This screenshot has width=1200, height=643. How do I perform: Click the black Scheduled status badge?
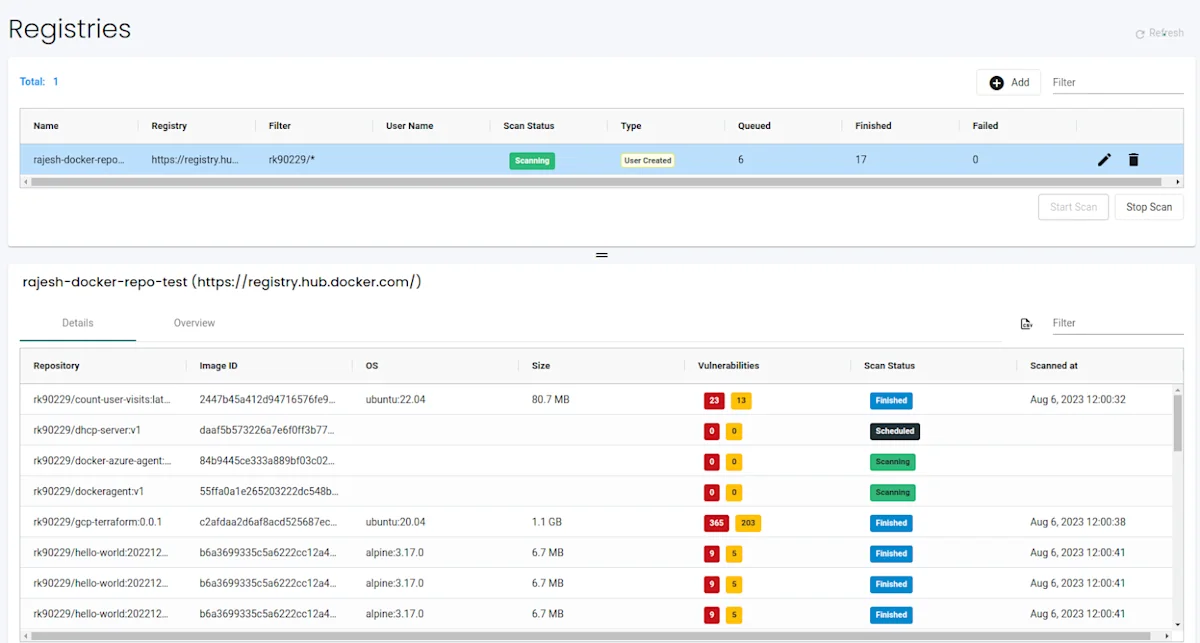click(894, 431)
